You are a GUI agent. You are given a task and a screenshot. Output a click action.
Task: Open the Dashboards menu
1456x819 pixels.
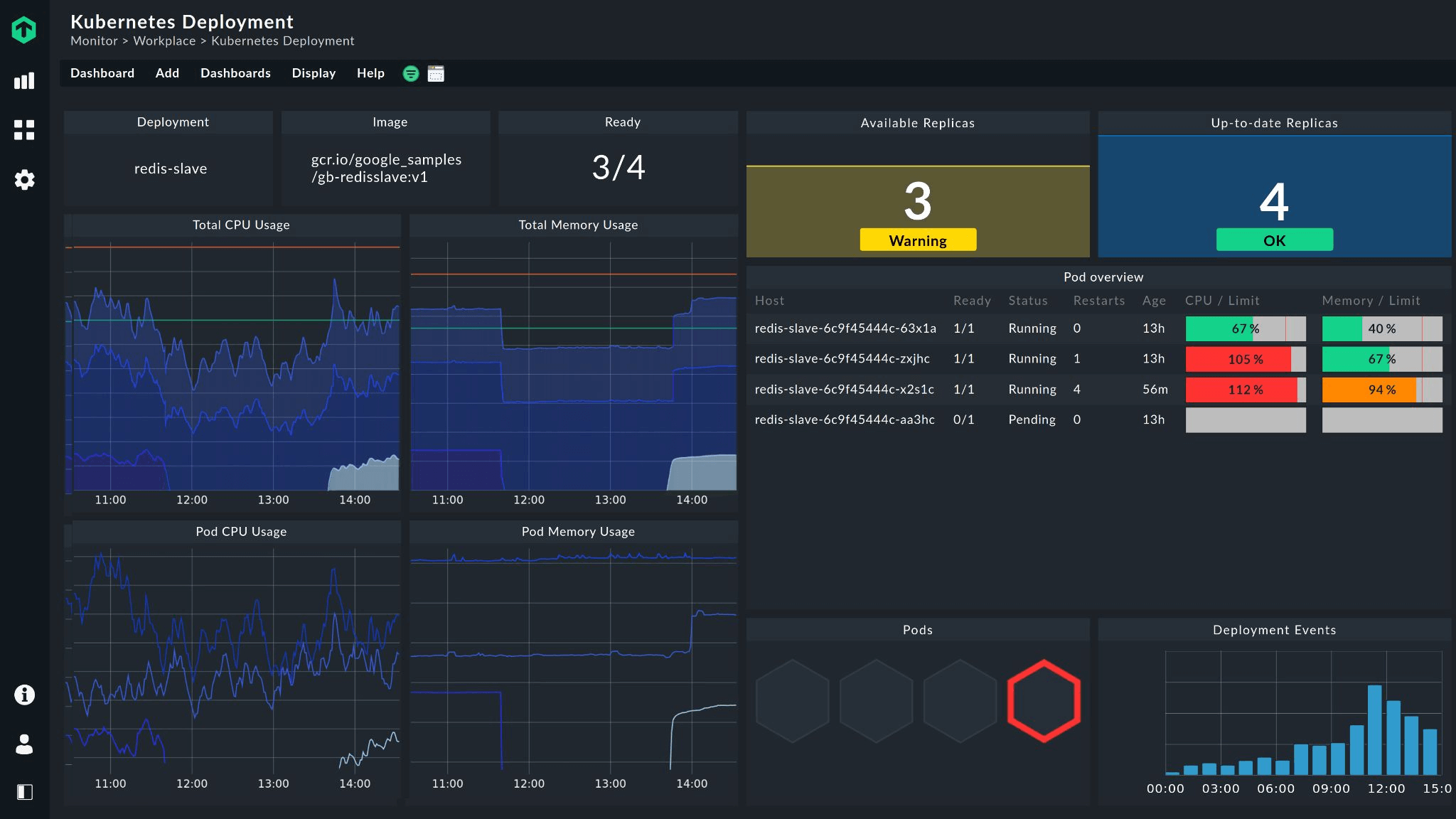(x=235, y=73)
